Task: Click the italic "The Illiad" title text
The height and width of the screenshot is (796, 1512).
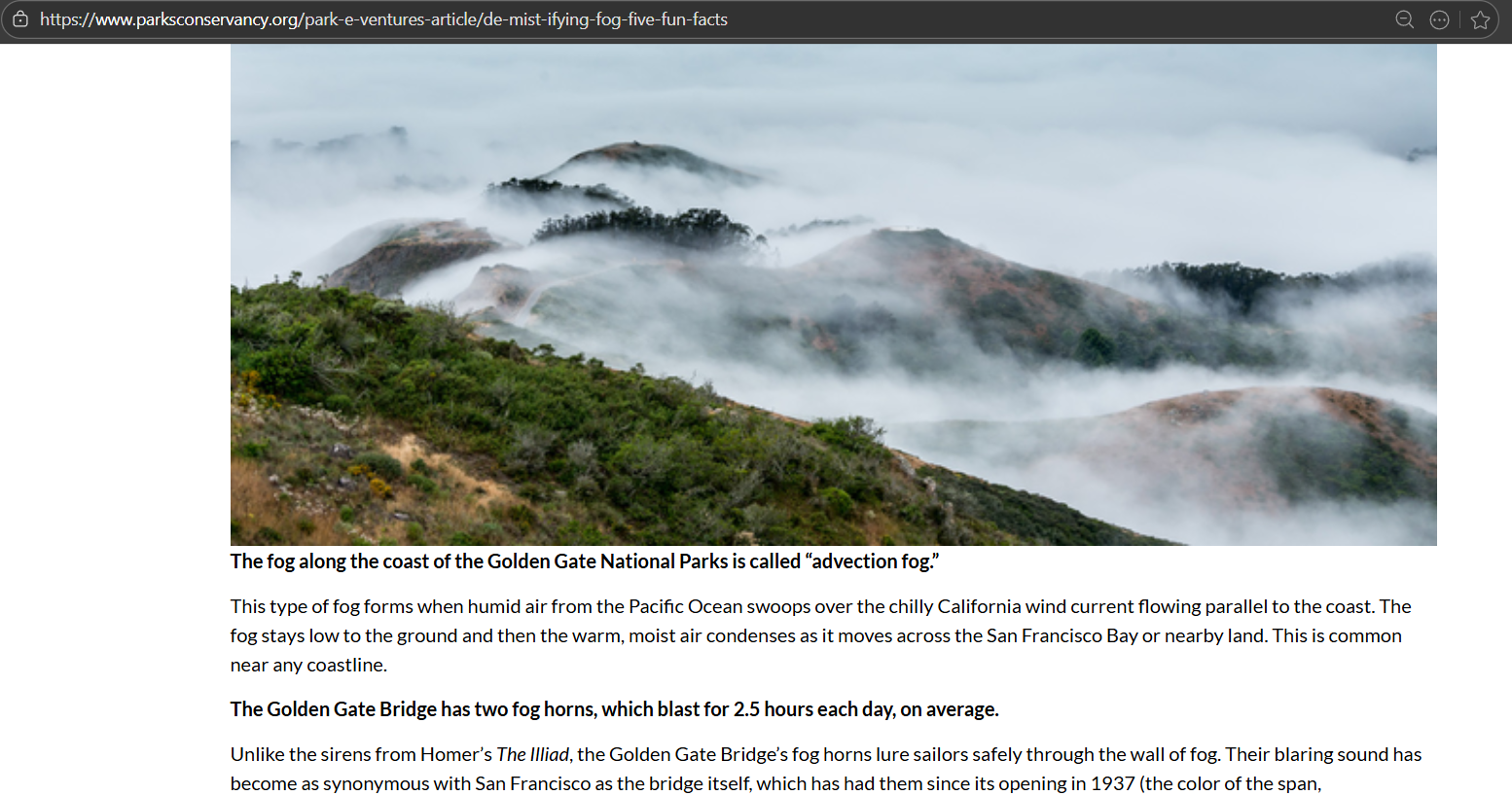Action: coord(532,754)
